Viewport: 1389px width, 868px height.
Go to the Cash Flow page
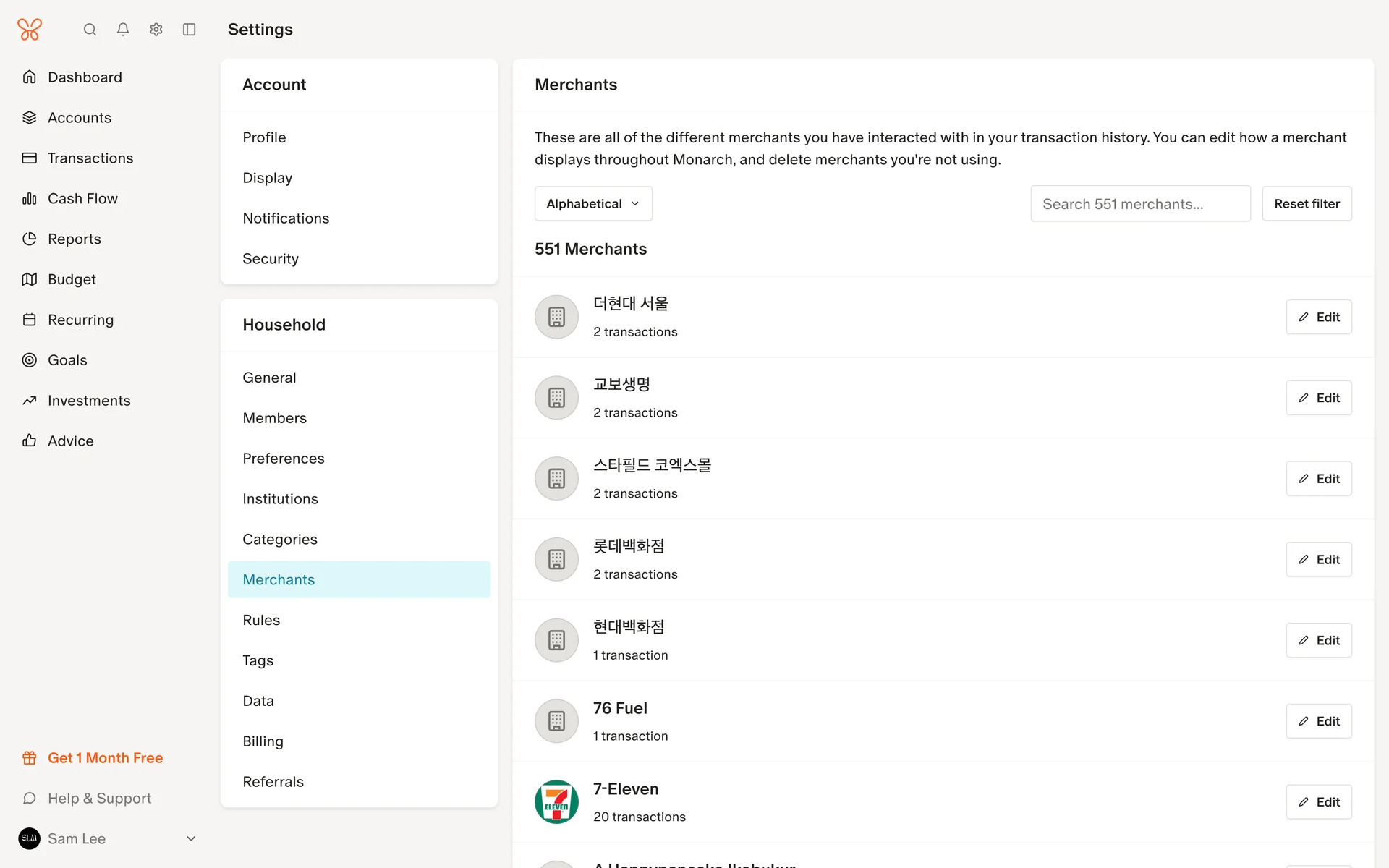tap(82, 199)
